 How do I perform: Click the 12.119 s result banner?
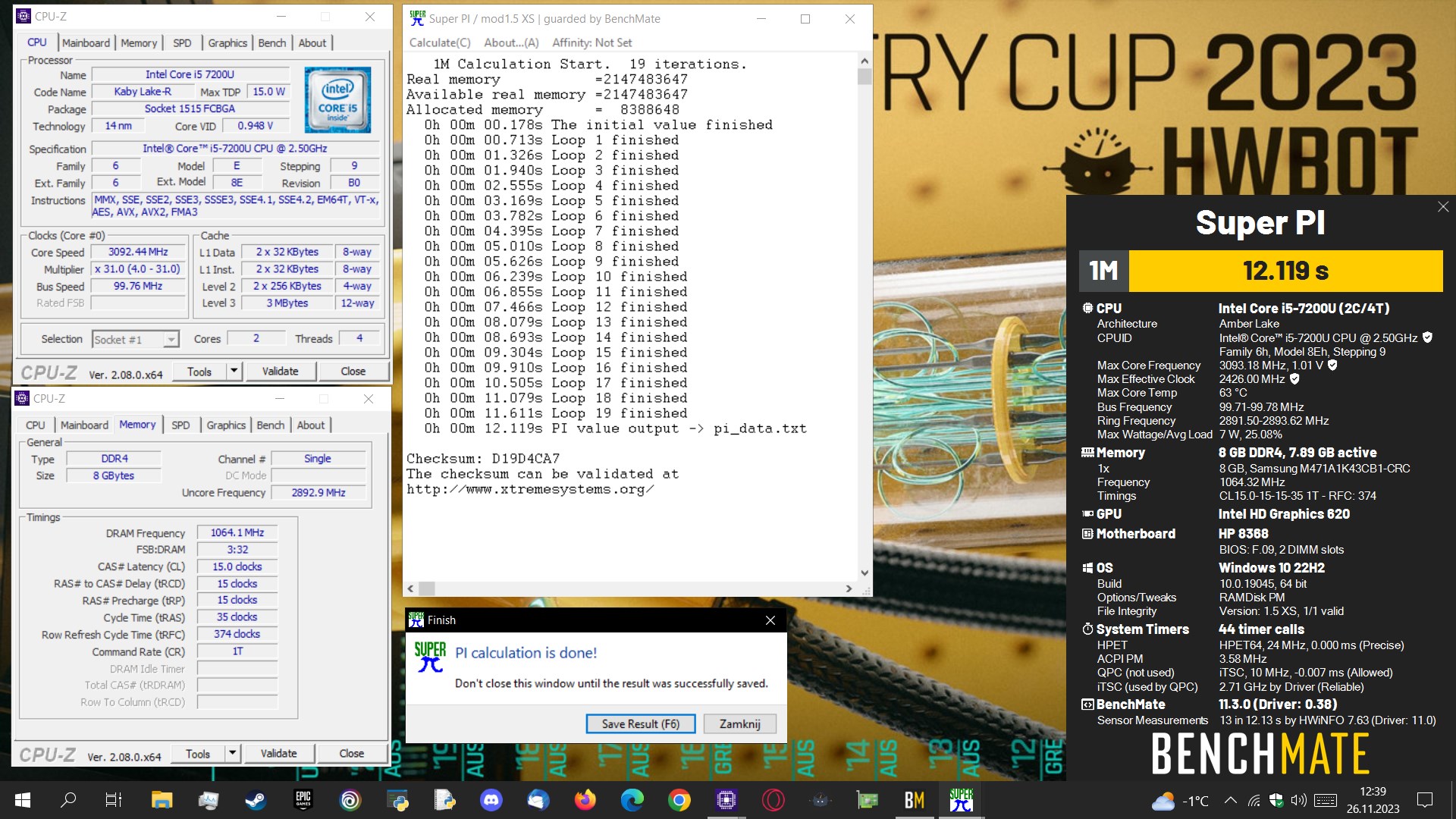pos(1285,271)
